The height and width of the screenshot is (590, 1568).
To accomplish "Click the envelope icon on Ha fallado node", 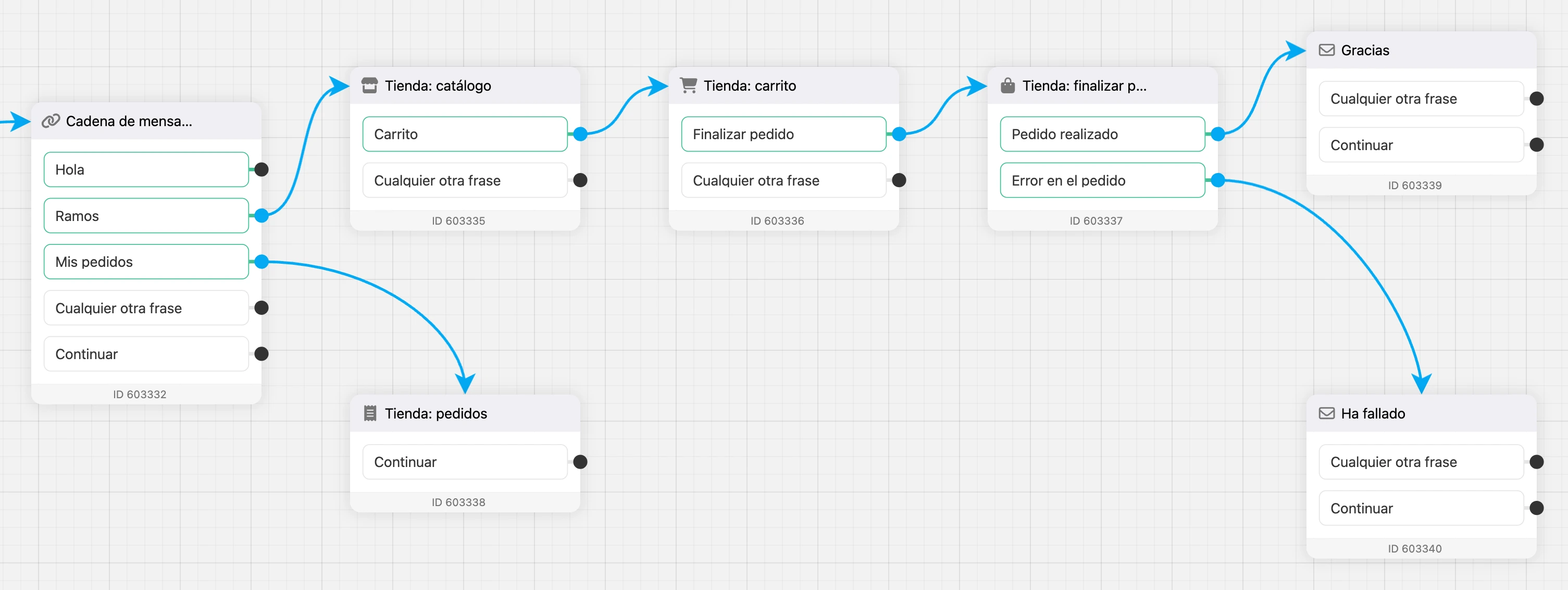I will click(1327, 414).
